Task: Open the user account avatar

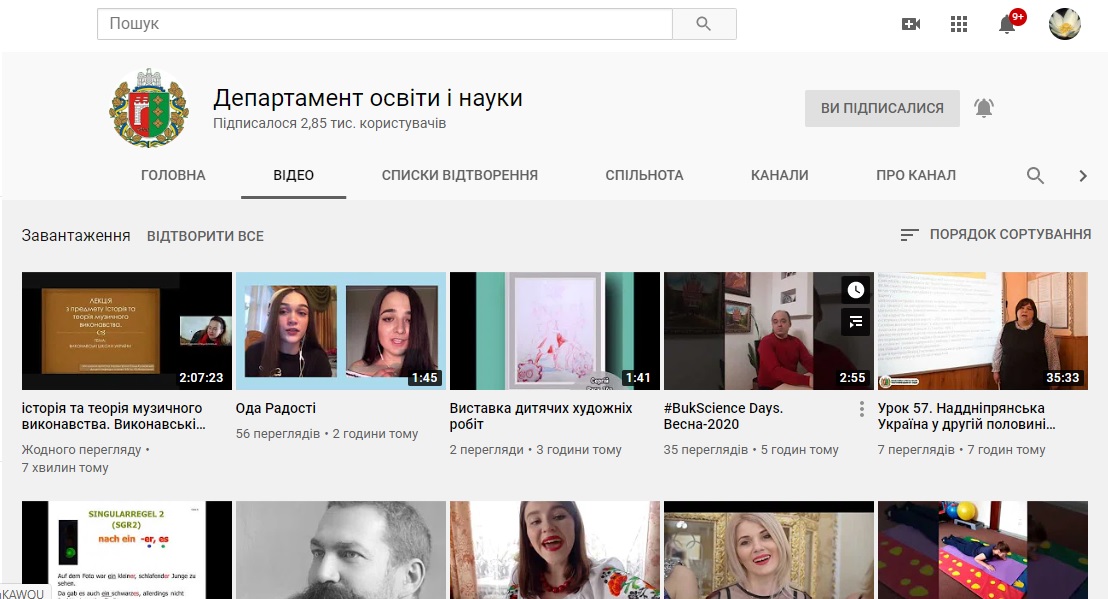Action: tap(1064, 24)
